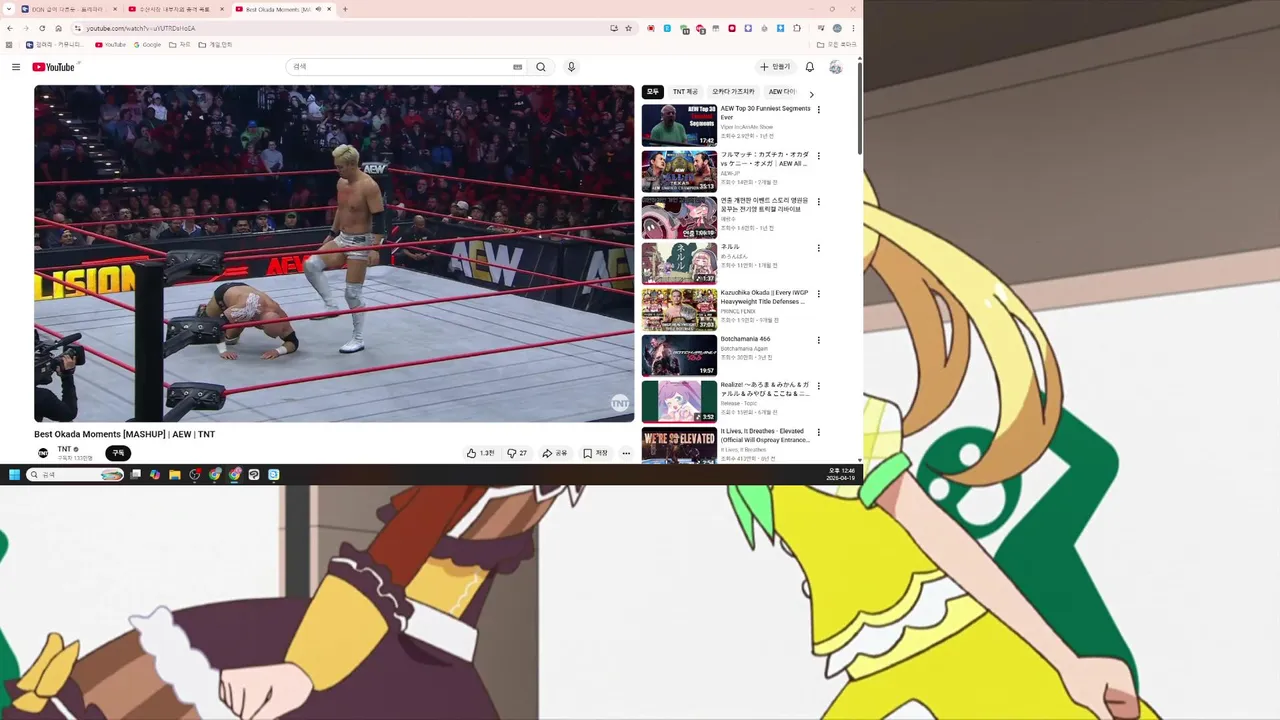The image size is (1280, 720).
Task: Open the ネルル video title
Action: pyautogui.click(x=730, y=247)
